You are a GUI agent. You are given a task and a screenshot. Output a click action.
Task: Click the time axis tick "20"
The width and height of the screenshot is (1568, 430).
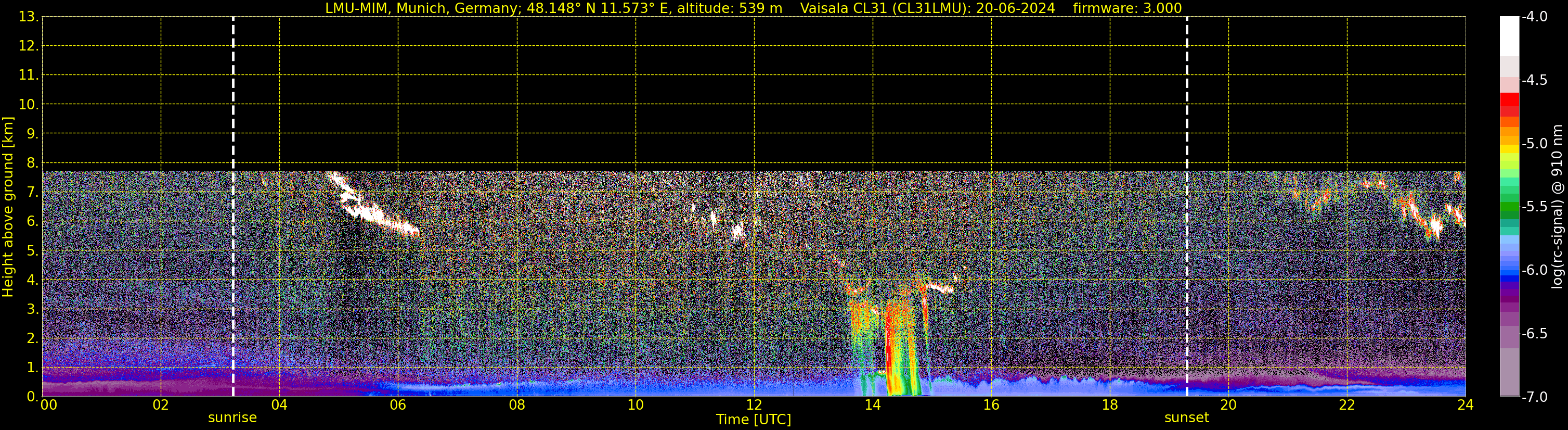coord(1228,405)
